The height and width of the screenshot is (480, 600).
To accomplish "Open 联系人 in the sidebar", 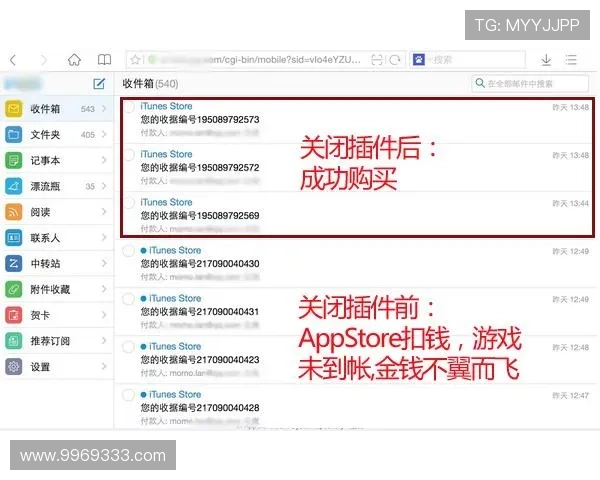I will [x=57, y=238].
